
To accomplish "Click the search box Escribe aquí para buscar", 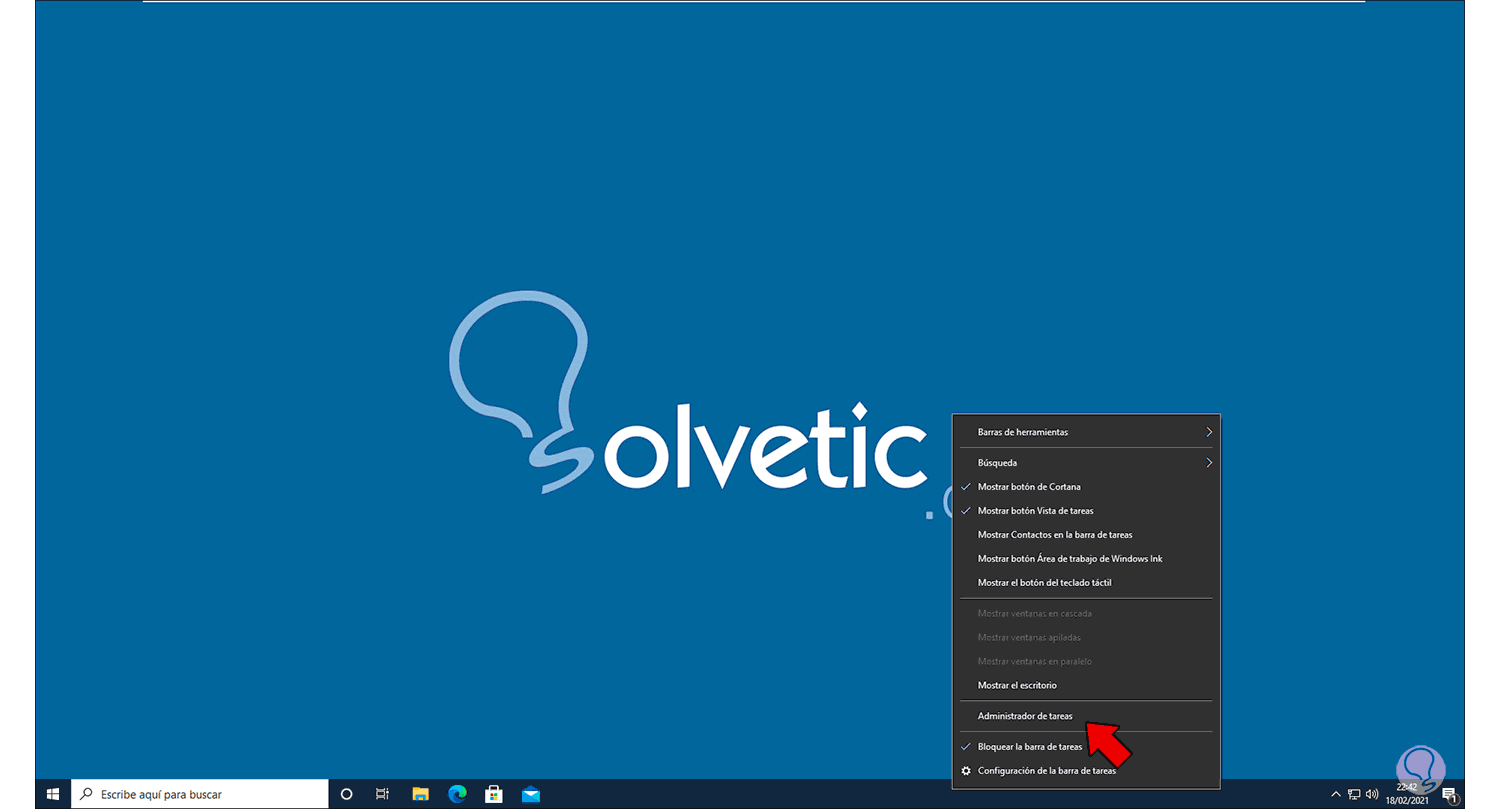I will (x=200, y=793).
